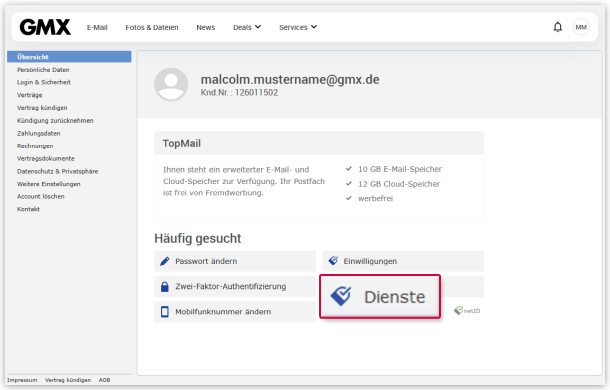Open Weitere Einstellungen
610x390 pixels.
(49, 184)
